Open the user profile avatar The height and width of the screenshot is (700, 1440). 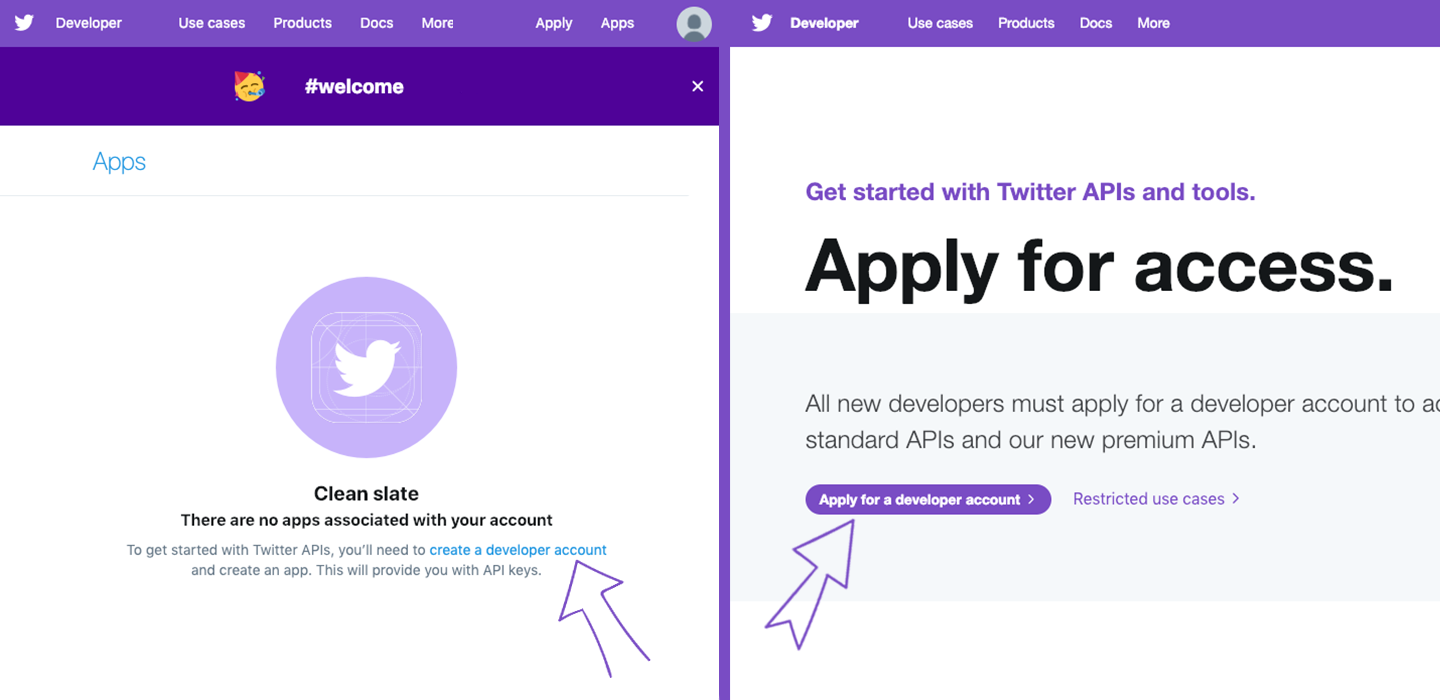(694, 24)
